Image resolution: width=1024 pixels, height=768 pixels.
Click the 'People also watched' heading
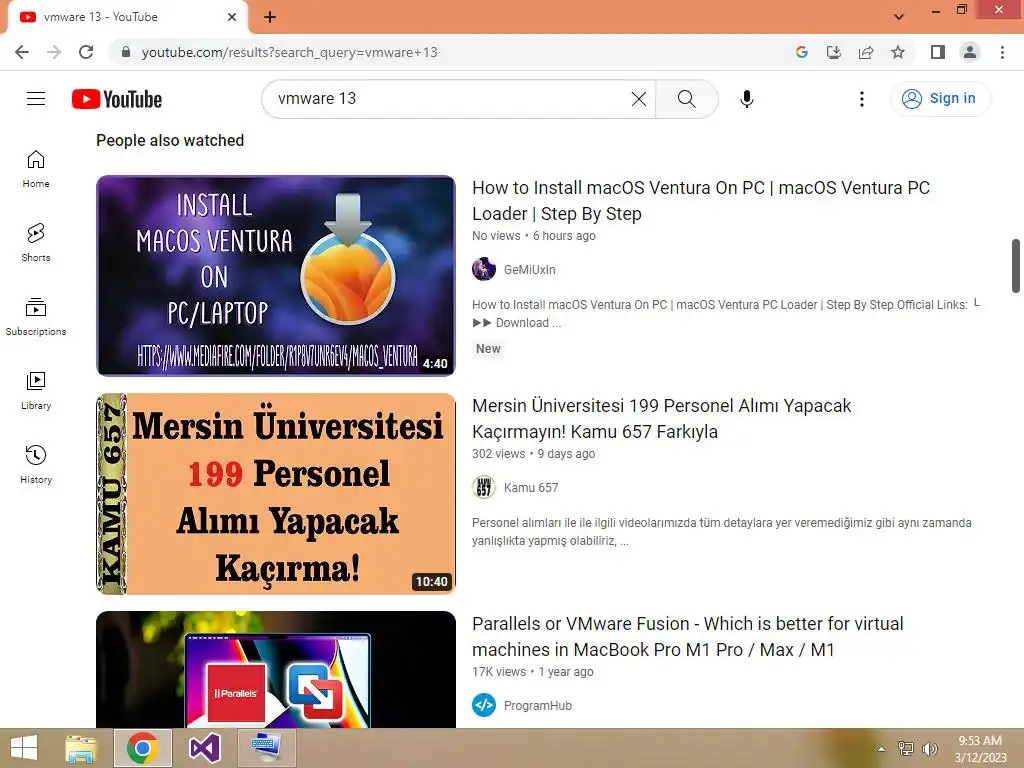[x=170, y=140]
